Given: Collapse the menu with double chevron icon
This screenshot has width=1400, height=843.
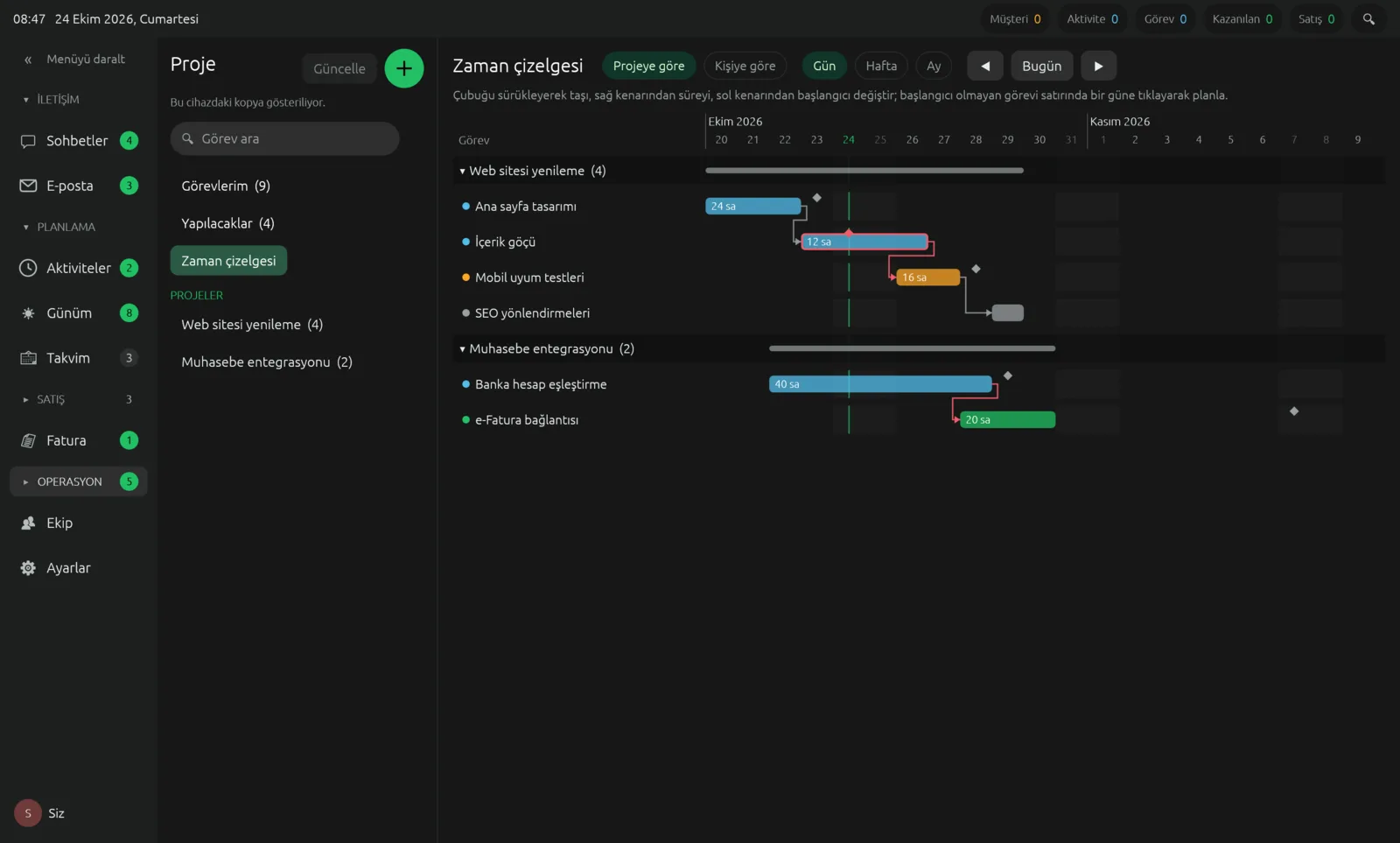Looking at the screenshot, I should coord(28,60).
